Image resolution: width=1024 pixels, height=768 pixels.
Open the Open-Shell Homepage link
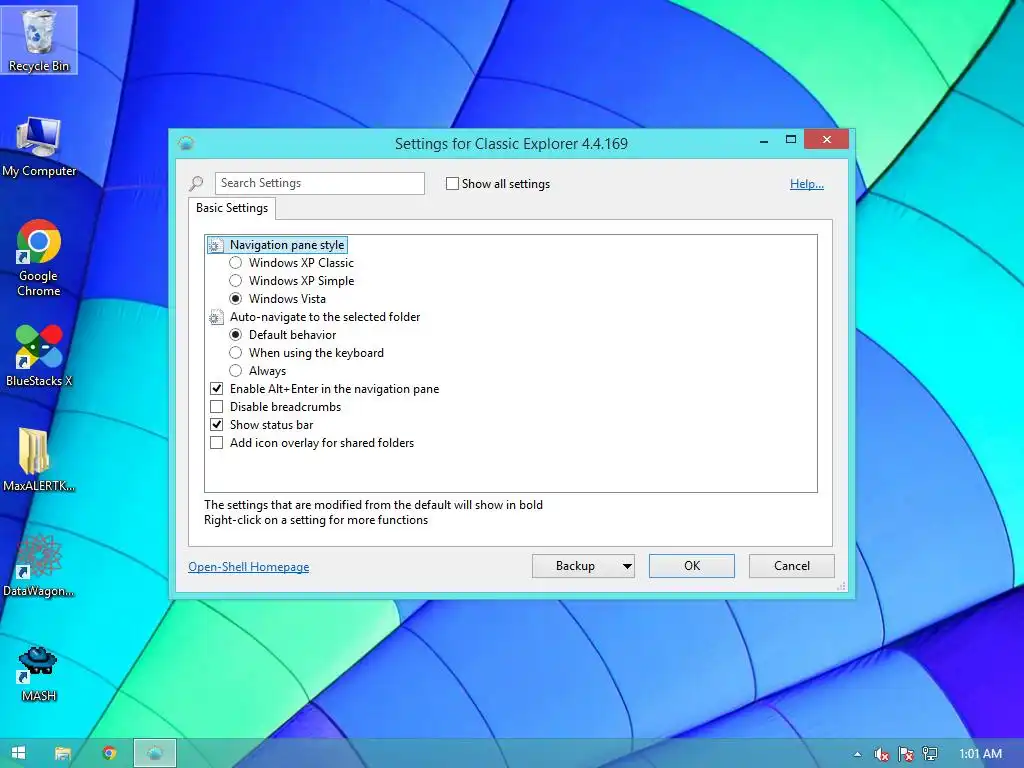(249, 567)
